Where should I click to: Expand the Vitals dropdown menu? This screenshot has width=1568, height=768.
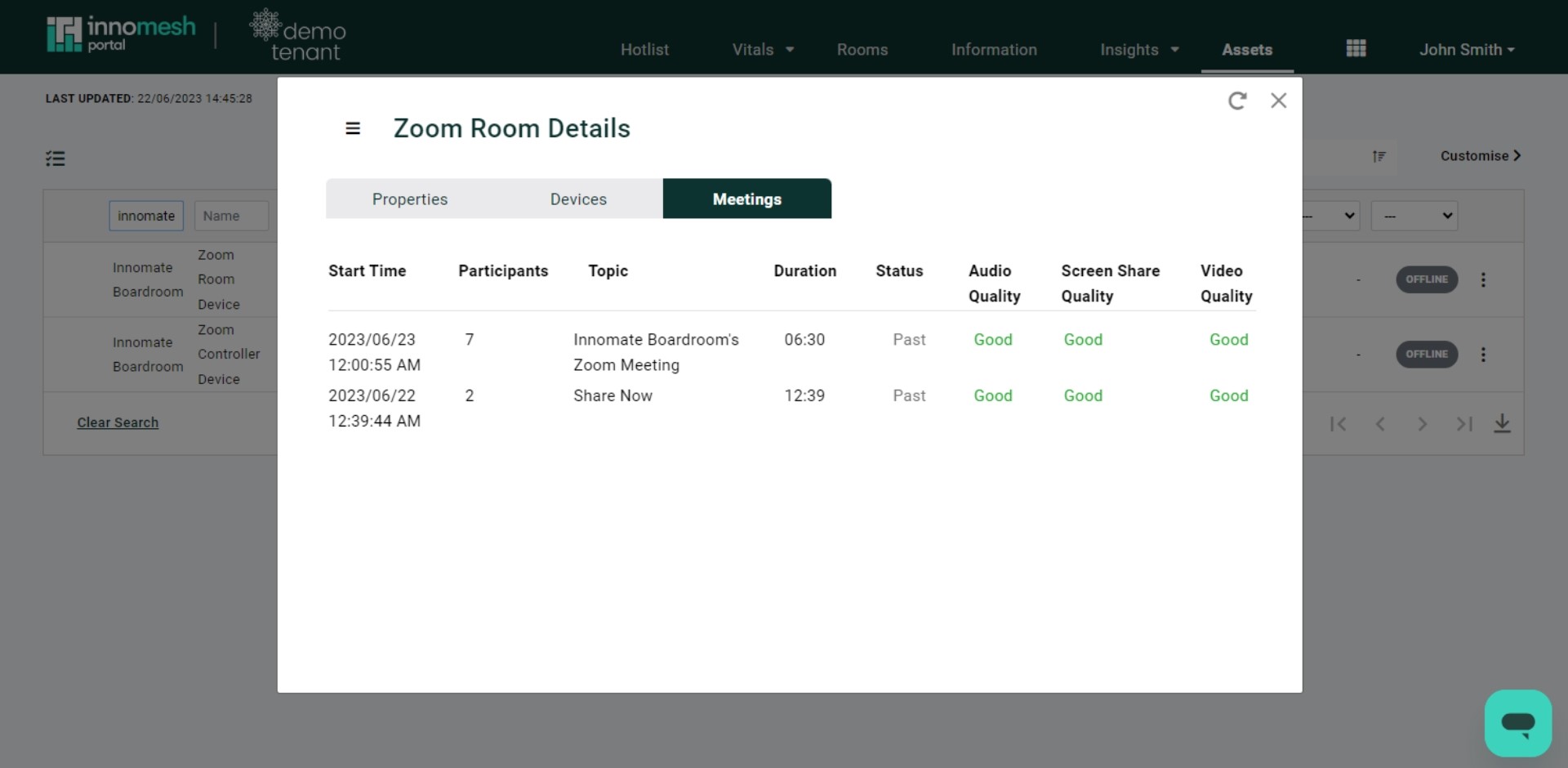763,50
